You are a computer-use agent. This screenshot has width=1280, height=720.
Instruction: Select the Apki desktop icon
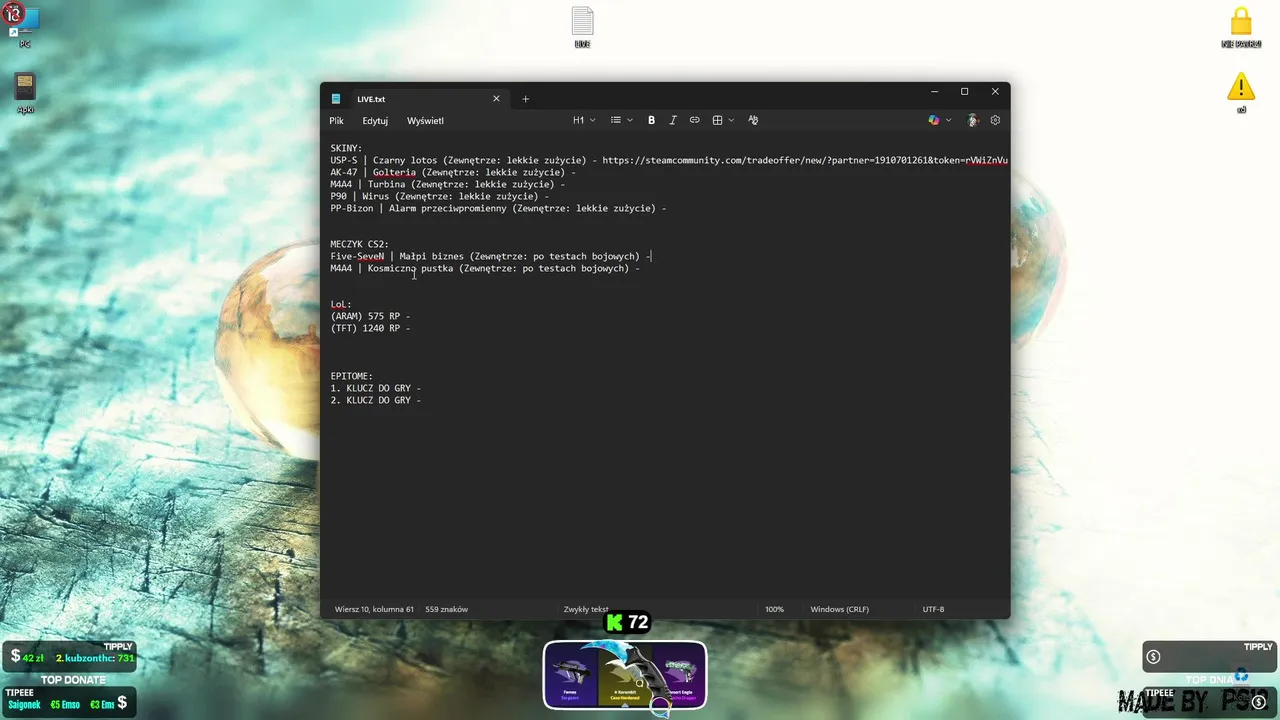point(25,93)
